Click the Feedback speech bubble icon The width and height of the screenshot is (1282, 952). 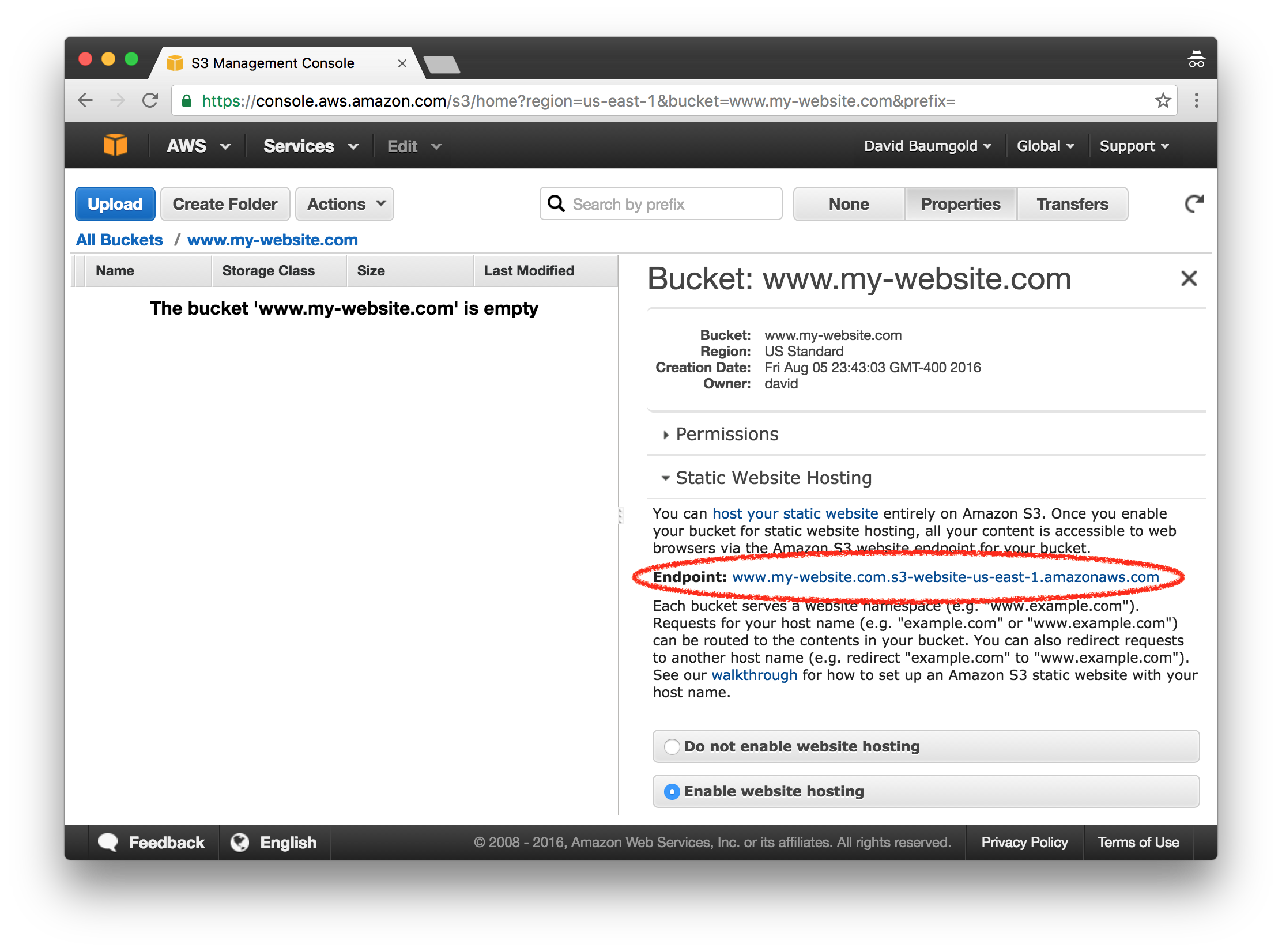coord(108,843)
